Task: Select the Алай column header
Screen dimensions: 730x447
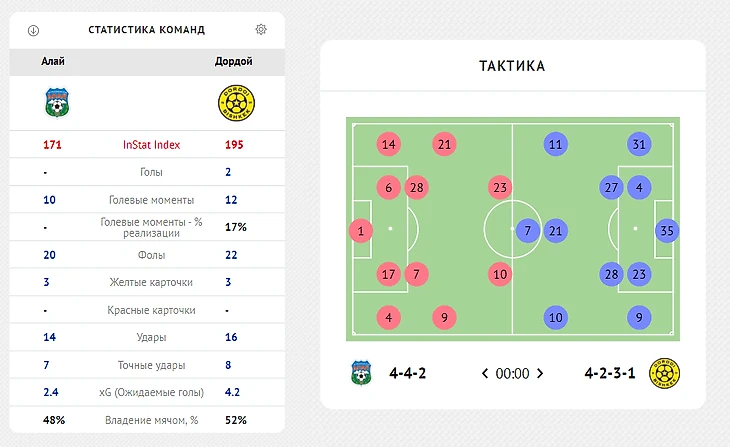Action: tap(53, 62)
